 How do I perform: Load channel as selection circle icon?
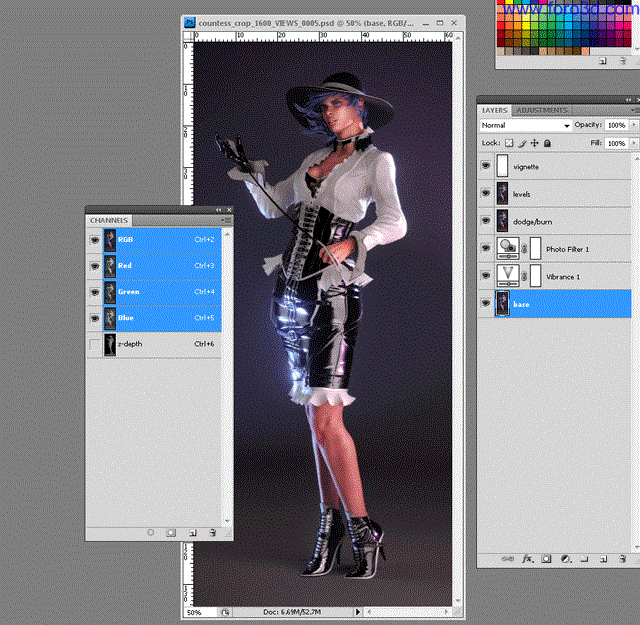point(151,532)
